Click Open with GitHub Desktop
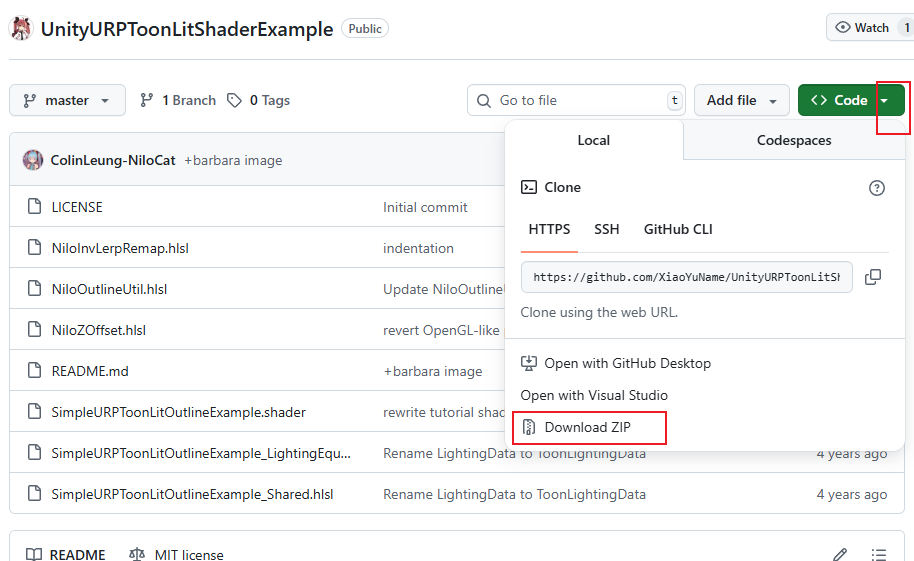 point(628,363)
